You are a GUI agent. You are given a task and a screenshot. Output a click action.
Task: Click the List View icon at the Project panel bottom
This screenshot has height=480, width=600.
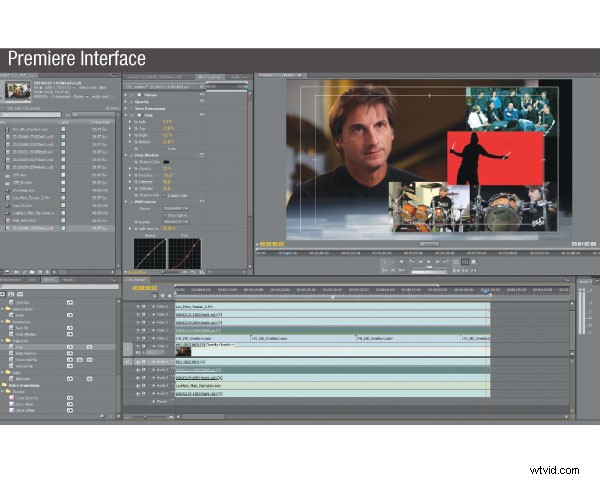(x=3, y=272)
